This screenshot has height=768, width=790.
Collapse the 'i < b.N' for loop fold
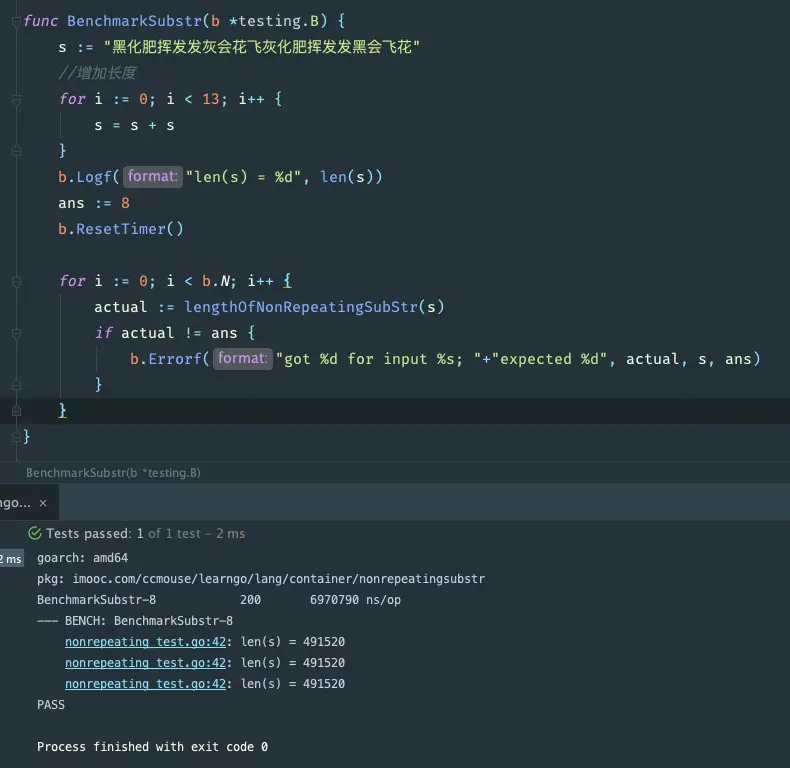(x=16, y=281)
